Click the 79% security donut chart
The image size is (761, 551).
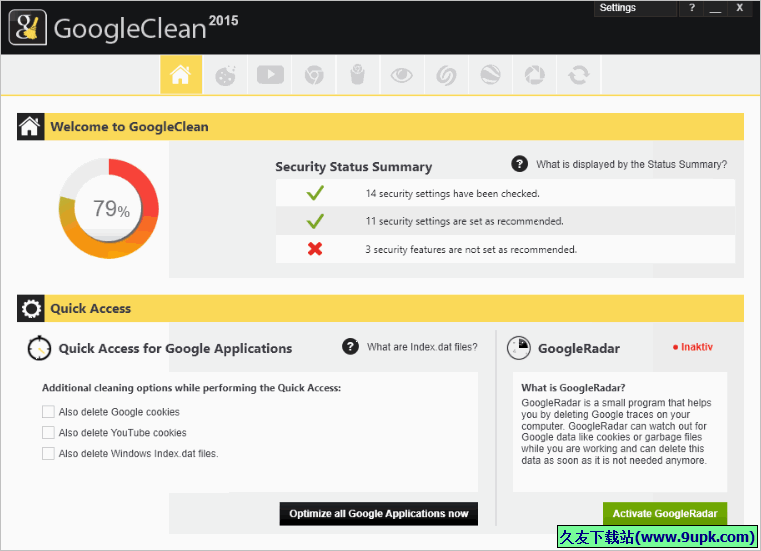click(x=109, y=208)
